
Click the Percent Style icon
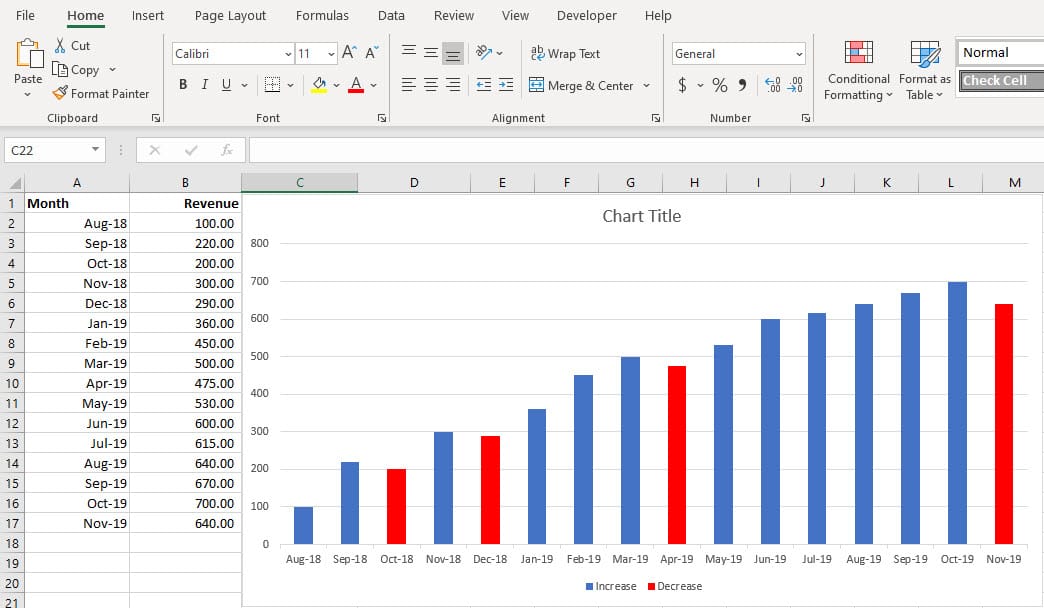pos(719,85)
